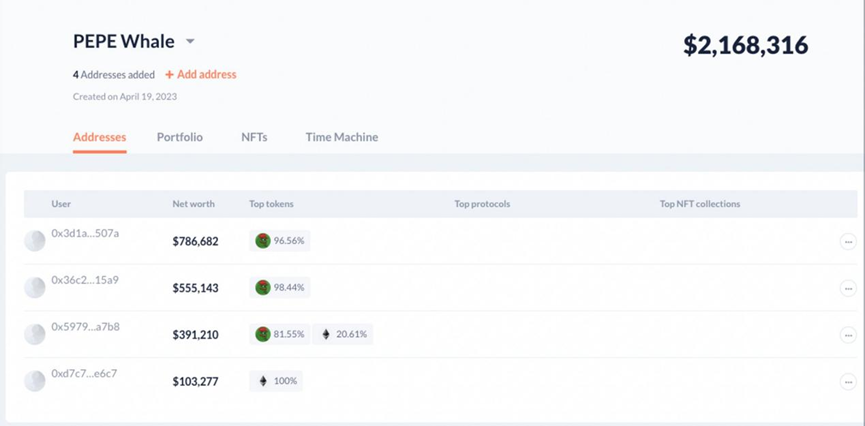Image resolution: width=865 pixels, height=426 pixels.
Task: Click PEPE token icon showing 96.56%
Action: tap(263, 241)
